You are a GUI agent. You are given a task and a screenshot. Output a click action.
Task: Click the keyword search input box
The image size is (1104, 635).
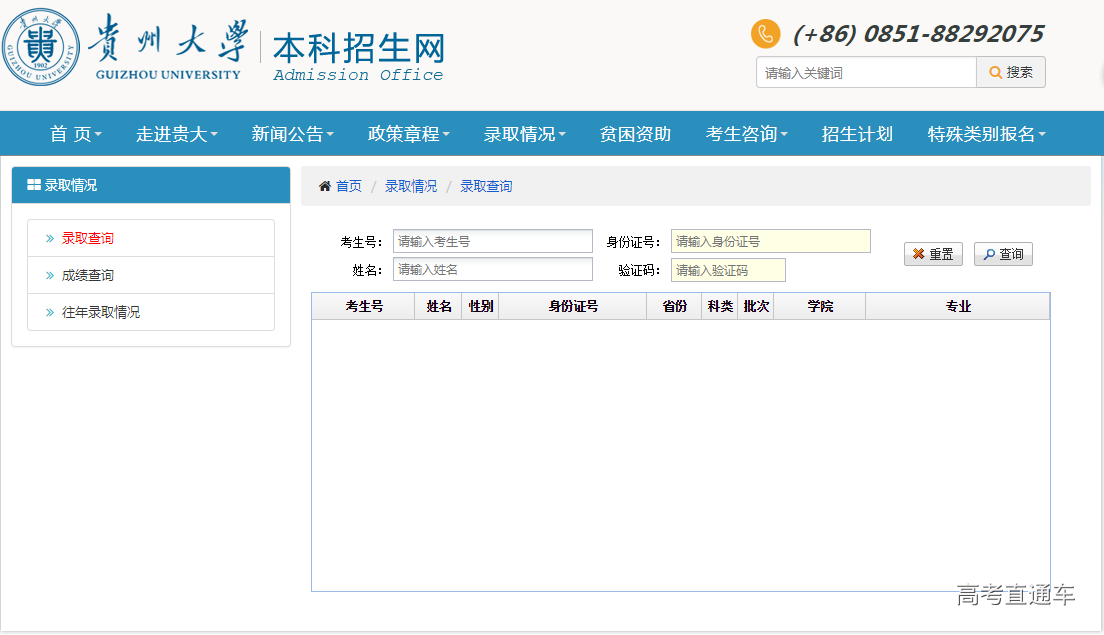pyautogui.click(x=866, y=72)
